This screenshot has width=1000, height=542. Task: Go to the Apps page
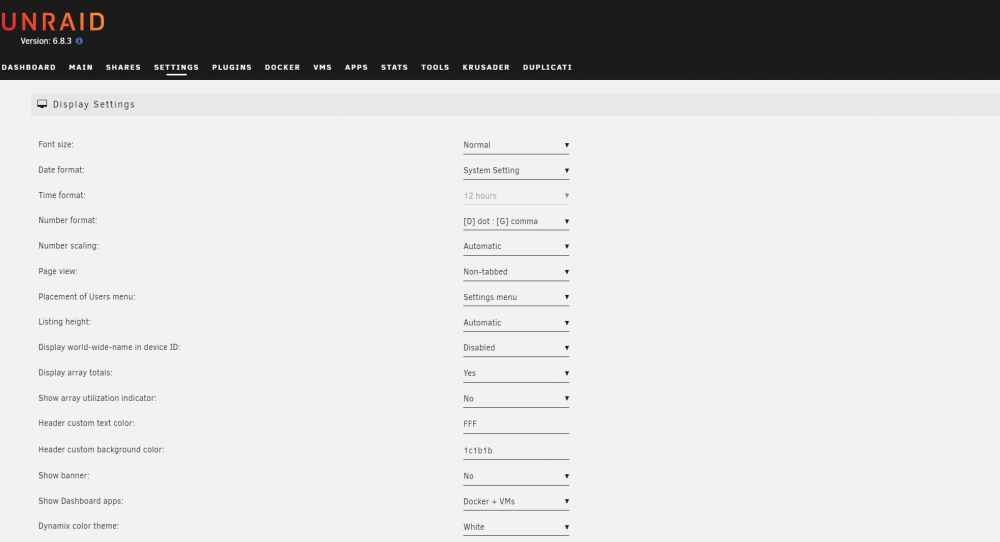356,67
